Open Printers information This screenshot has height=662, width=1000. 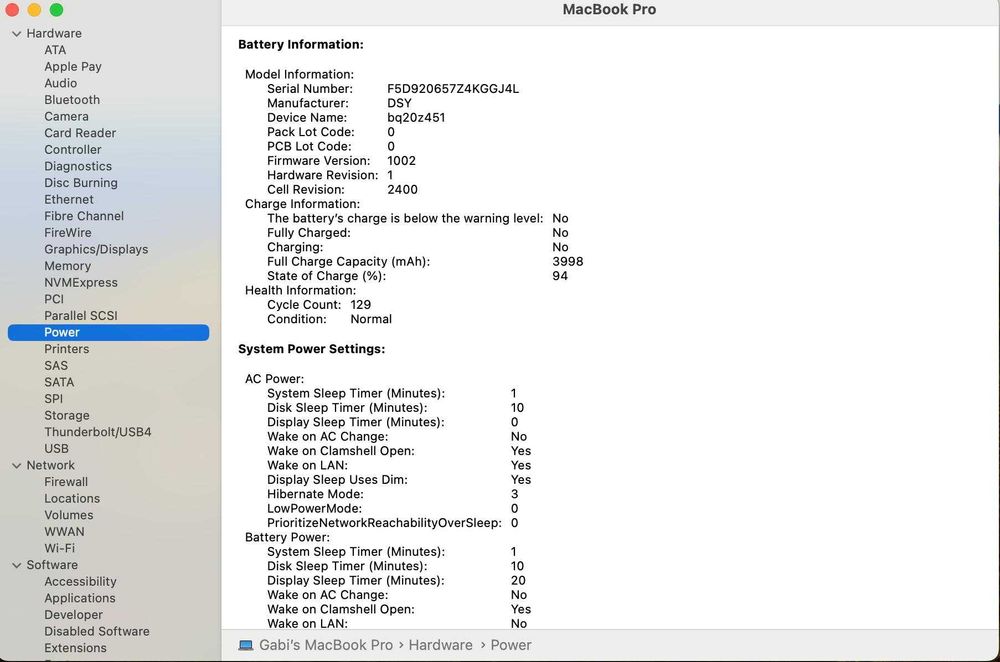67,349
